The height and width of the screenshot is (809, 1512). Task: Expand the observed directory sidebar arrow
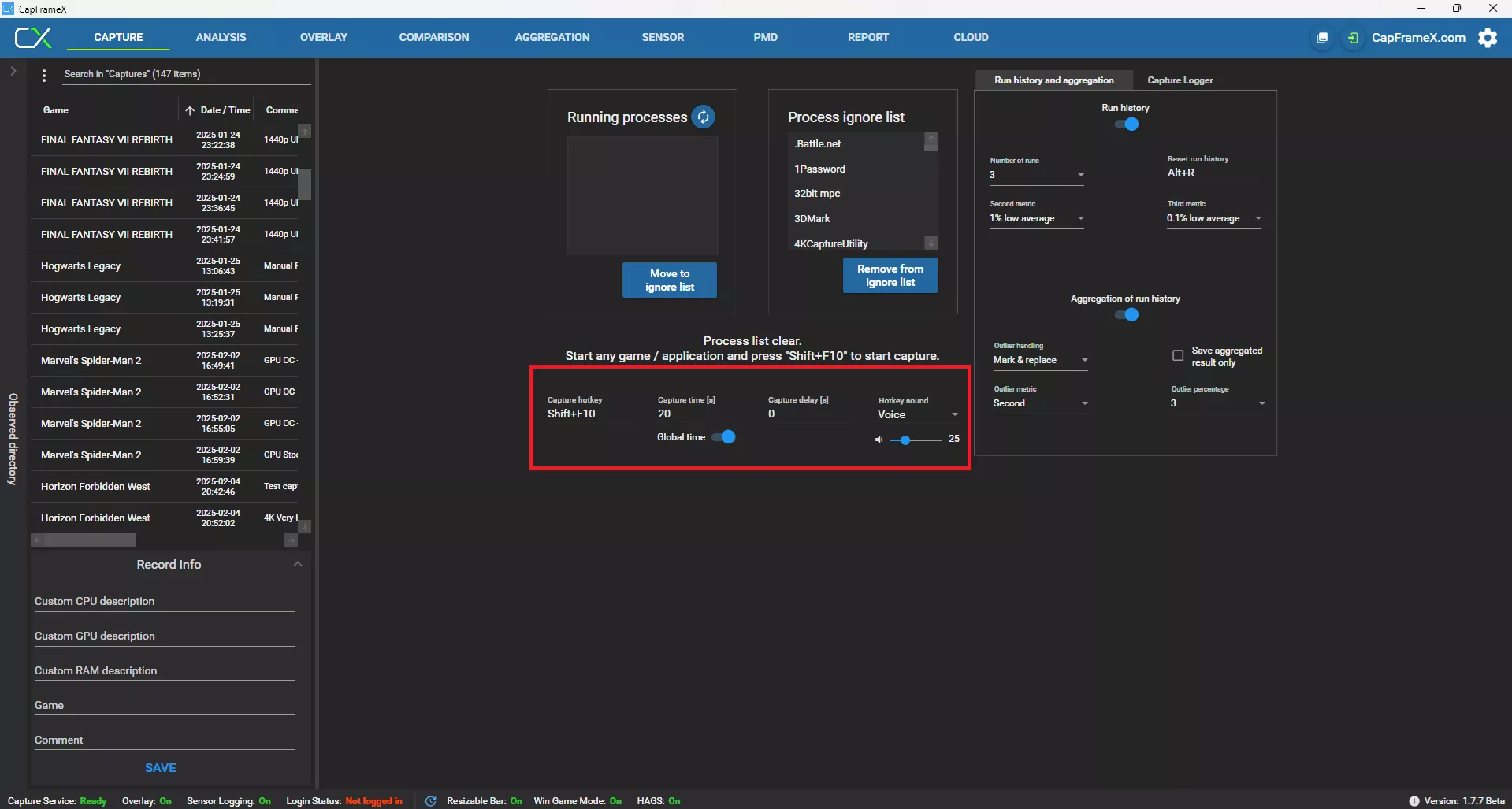pos(13,71)
